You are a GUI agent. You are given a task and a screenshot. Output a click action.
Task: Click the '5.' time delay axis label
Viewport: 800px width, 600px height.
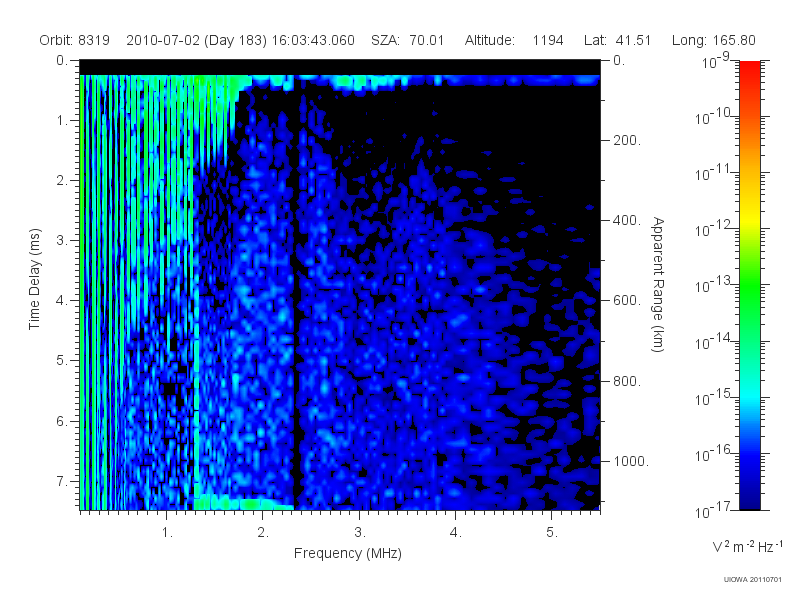[62, 361]
